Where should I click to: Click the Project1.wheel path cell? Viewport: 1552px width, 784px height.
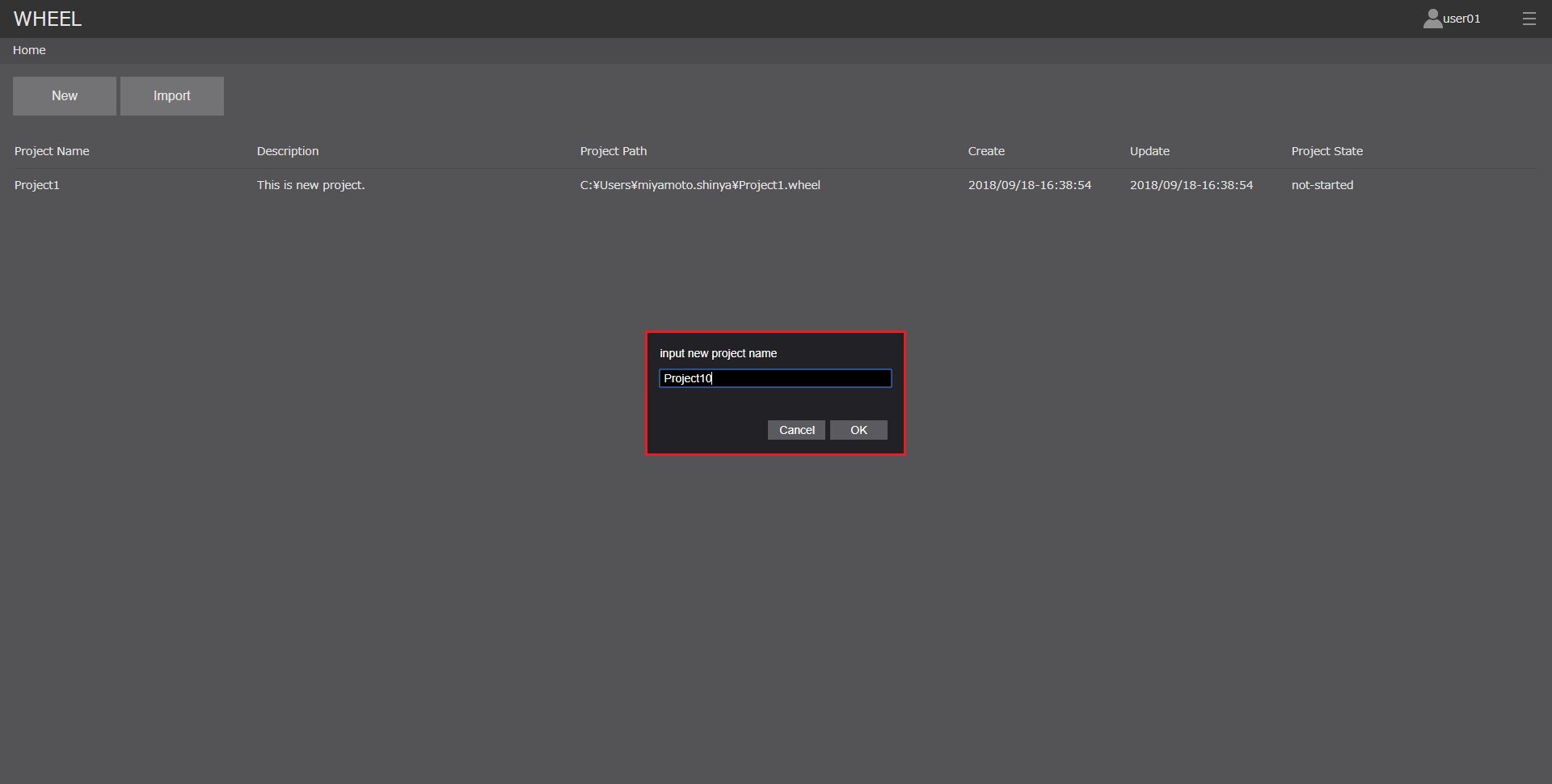700,185
